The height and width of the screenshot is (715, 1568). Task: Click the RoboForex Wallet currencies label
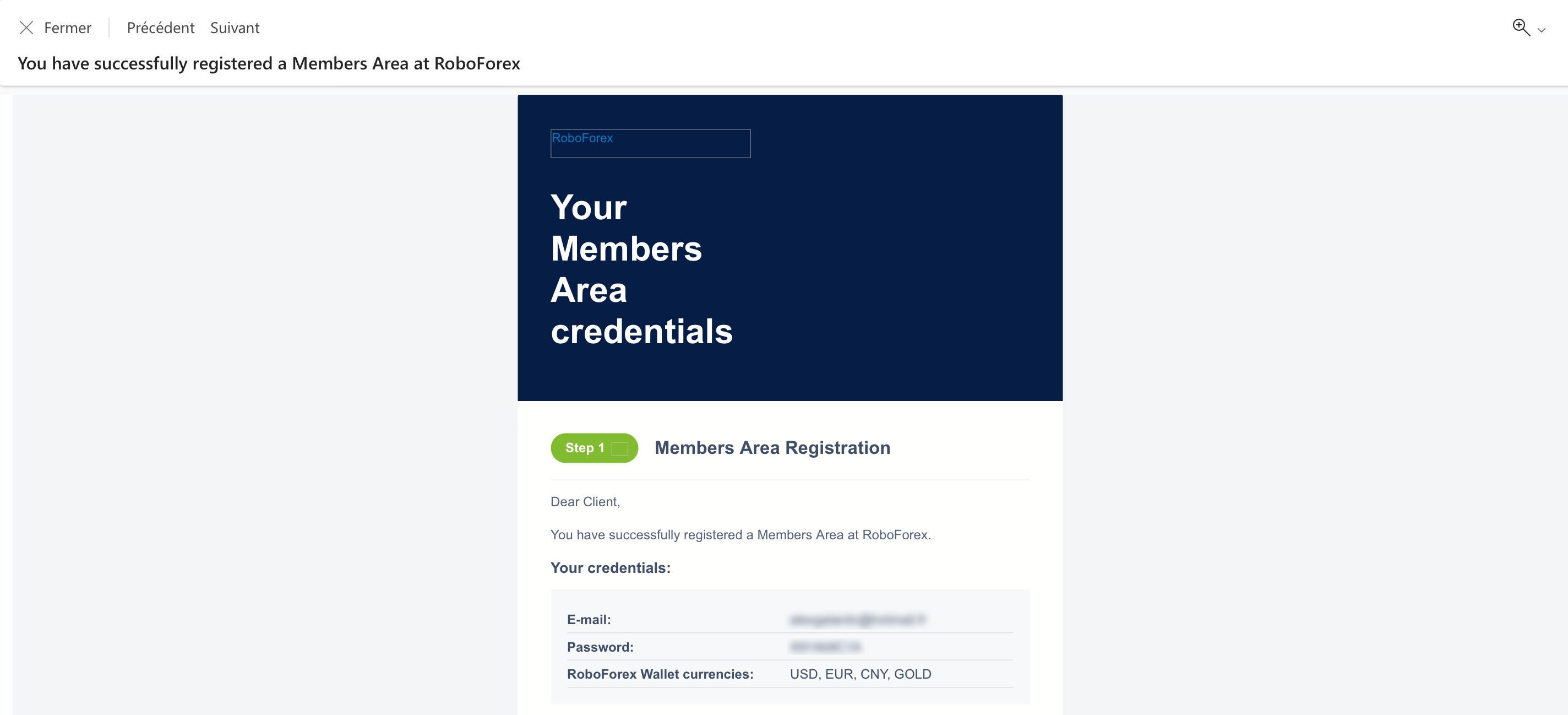pos(661,674)
